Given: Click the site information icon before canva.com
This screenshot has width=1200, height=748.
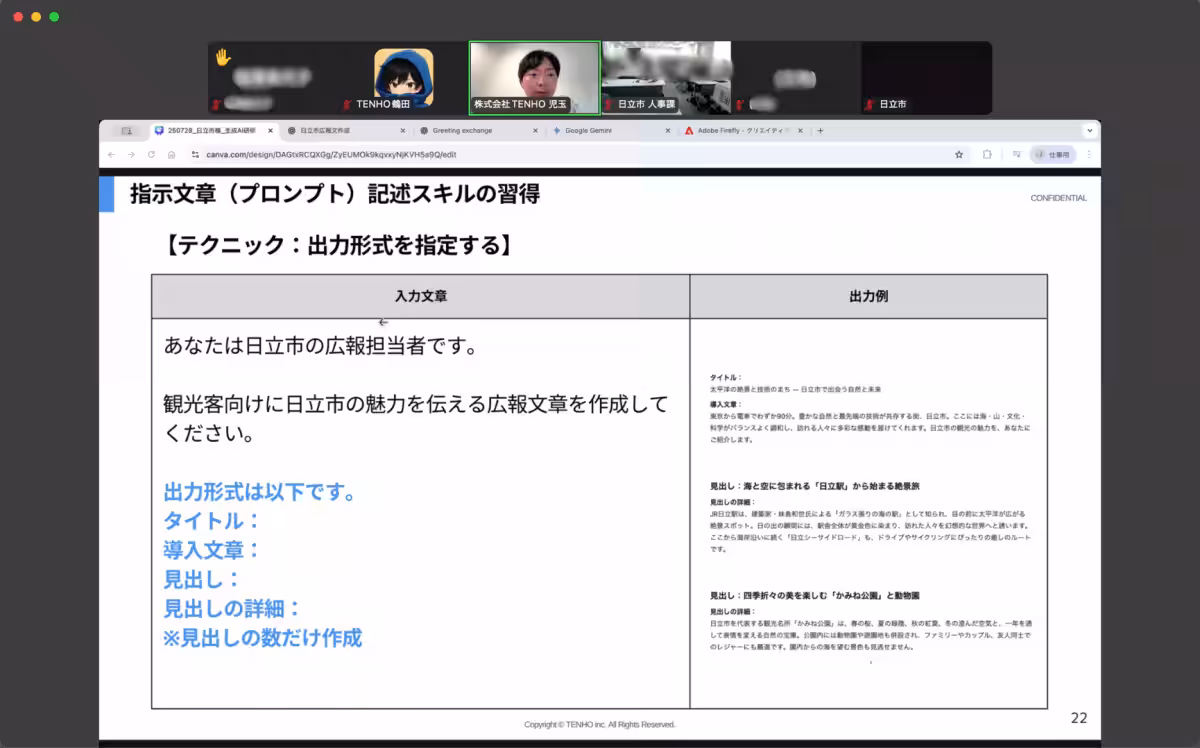Looking at the screenshot, I should [x=195, y=156].
